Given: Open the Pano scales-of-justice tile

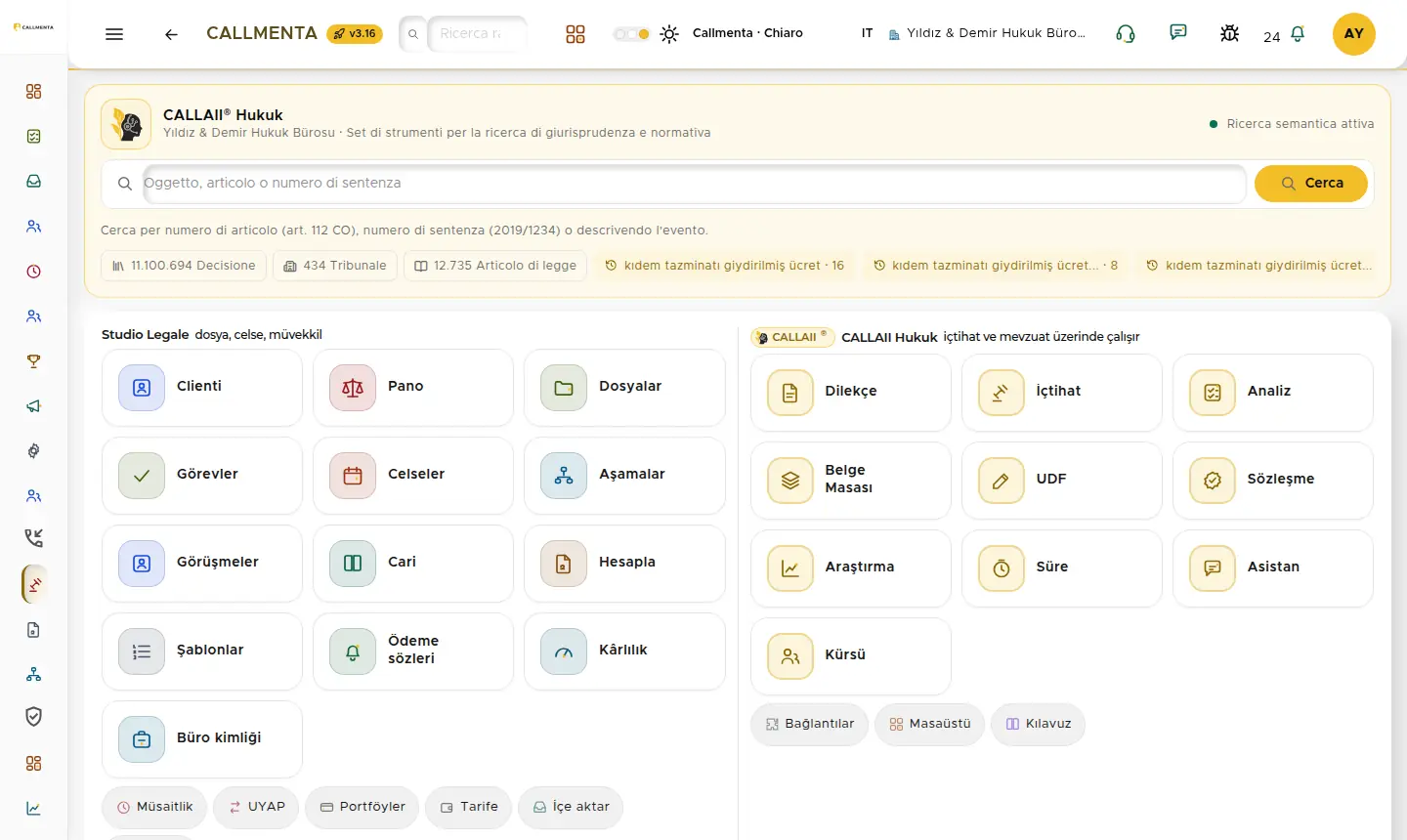Looking at the screenshot, I should (x=413, y=387).
